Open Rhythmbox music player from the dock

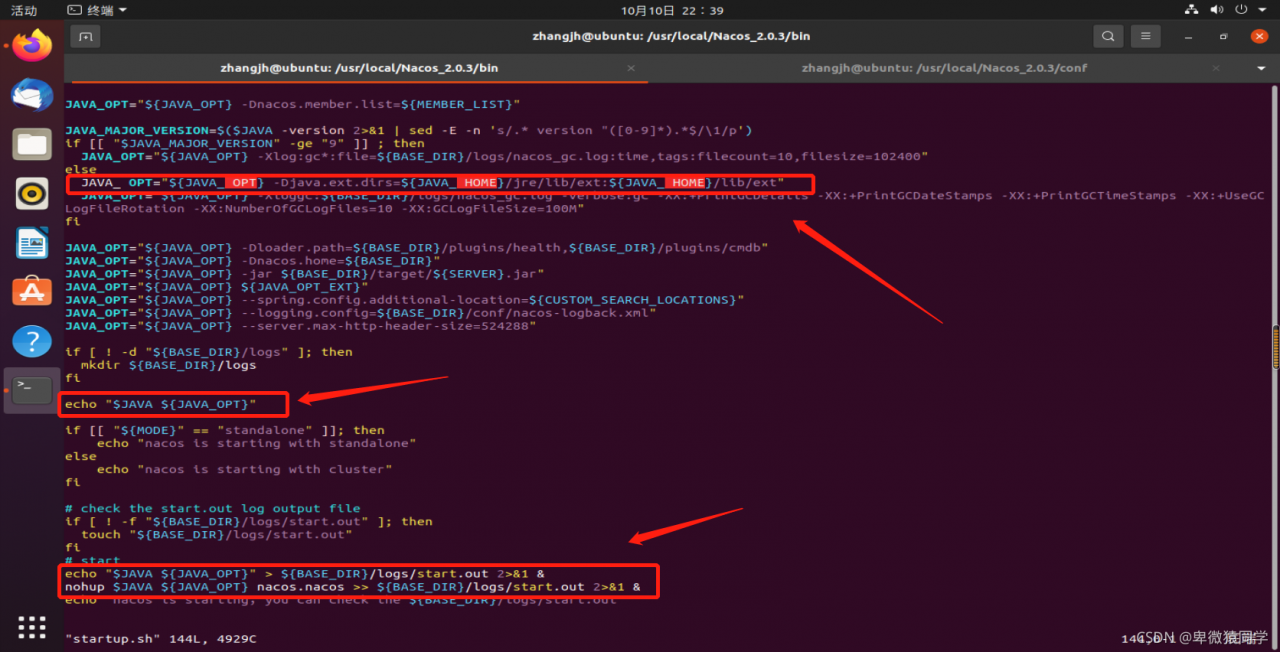click(x=32, y=193)
